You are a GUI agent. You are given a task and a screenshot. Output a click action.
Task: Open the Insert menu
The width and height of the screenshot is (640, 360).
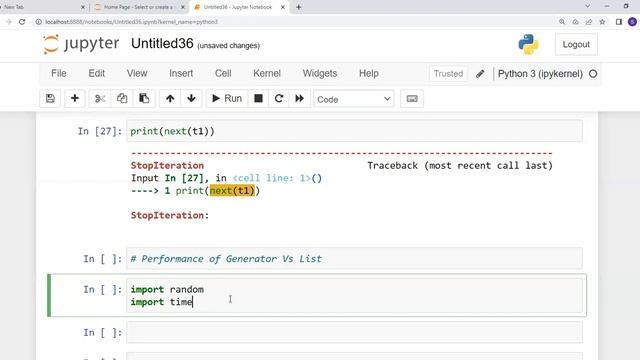pos(181,73)
